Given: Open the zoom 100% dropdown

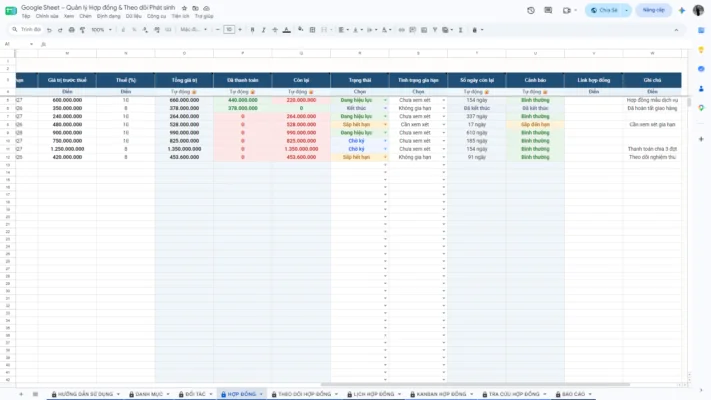Looking at the screenshot, I should coord(102,30).
